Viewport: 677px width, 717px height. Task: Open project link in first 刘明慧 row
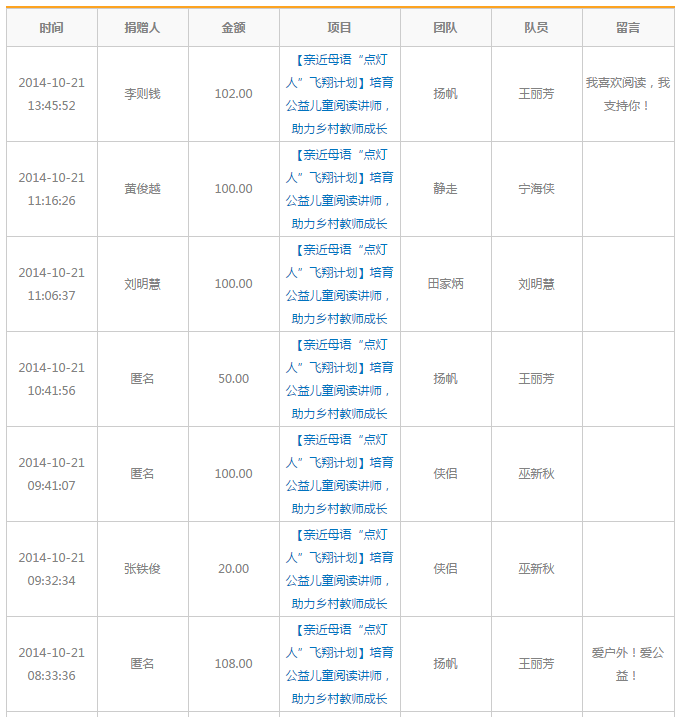(x=339, y=284)
